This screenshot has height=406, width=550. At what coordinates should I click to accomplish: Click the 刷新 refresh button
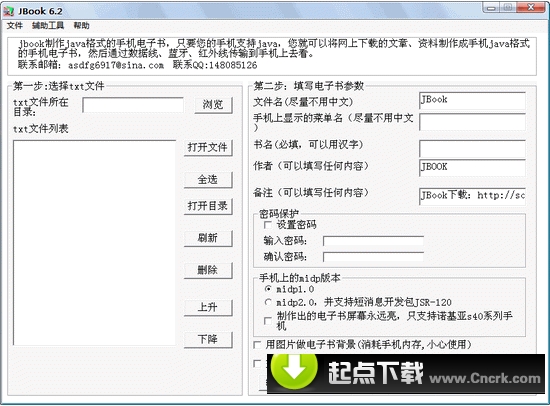click(x=208, y=238)
